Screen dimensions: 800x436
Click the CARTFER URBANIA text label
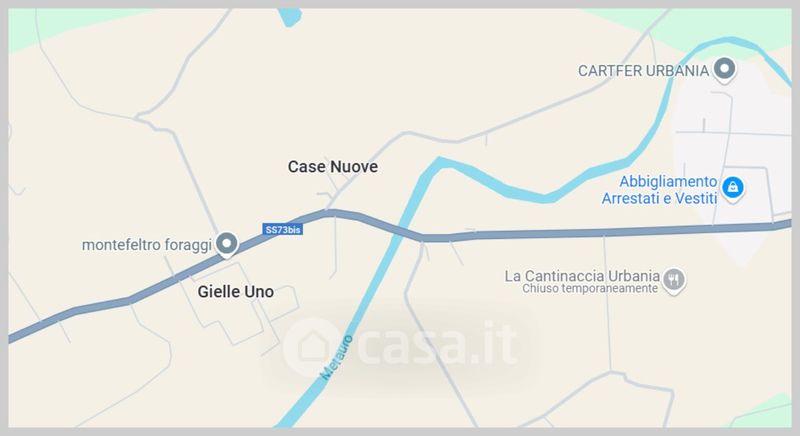(643, 71)
